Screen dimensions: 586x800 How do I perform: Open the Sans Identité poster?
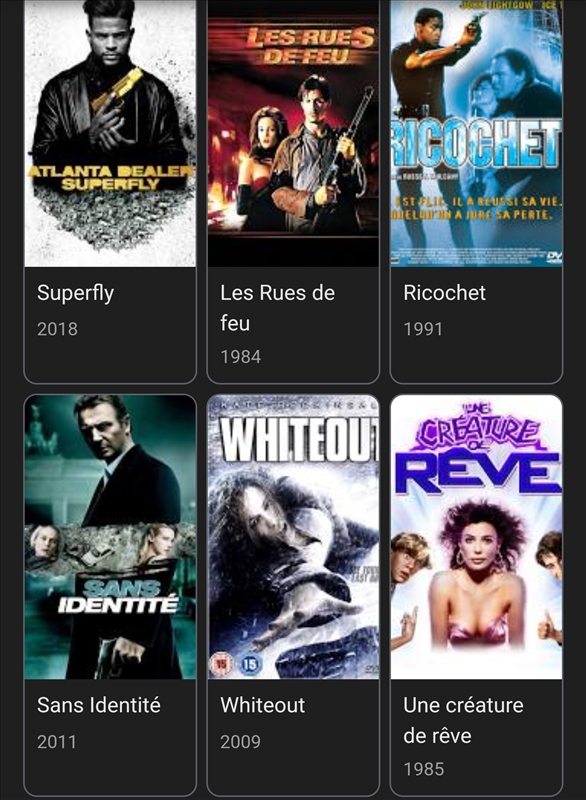(110, 537)
